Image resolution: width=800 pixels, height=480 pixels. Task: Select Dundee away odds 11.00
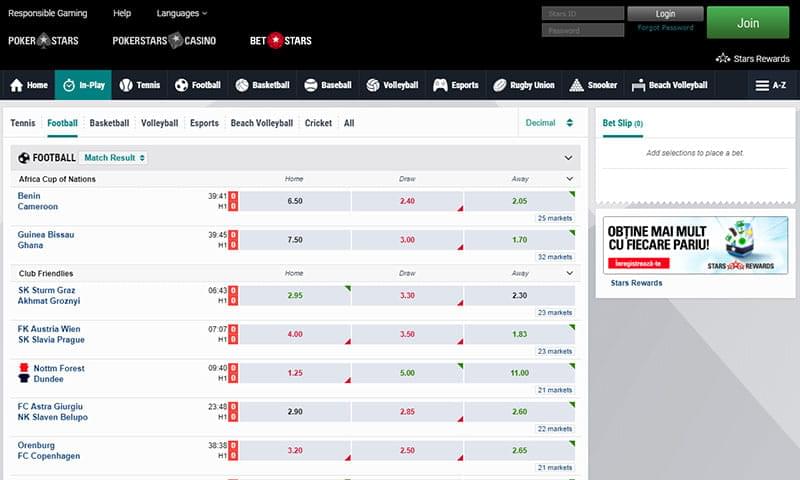coord(519,373)
